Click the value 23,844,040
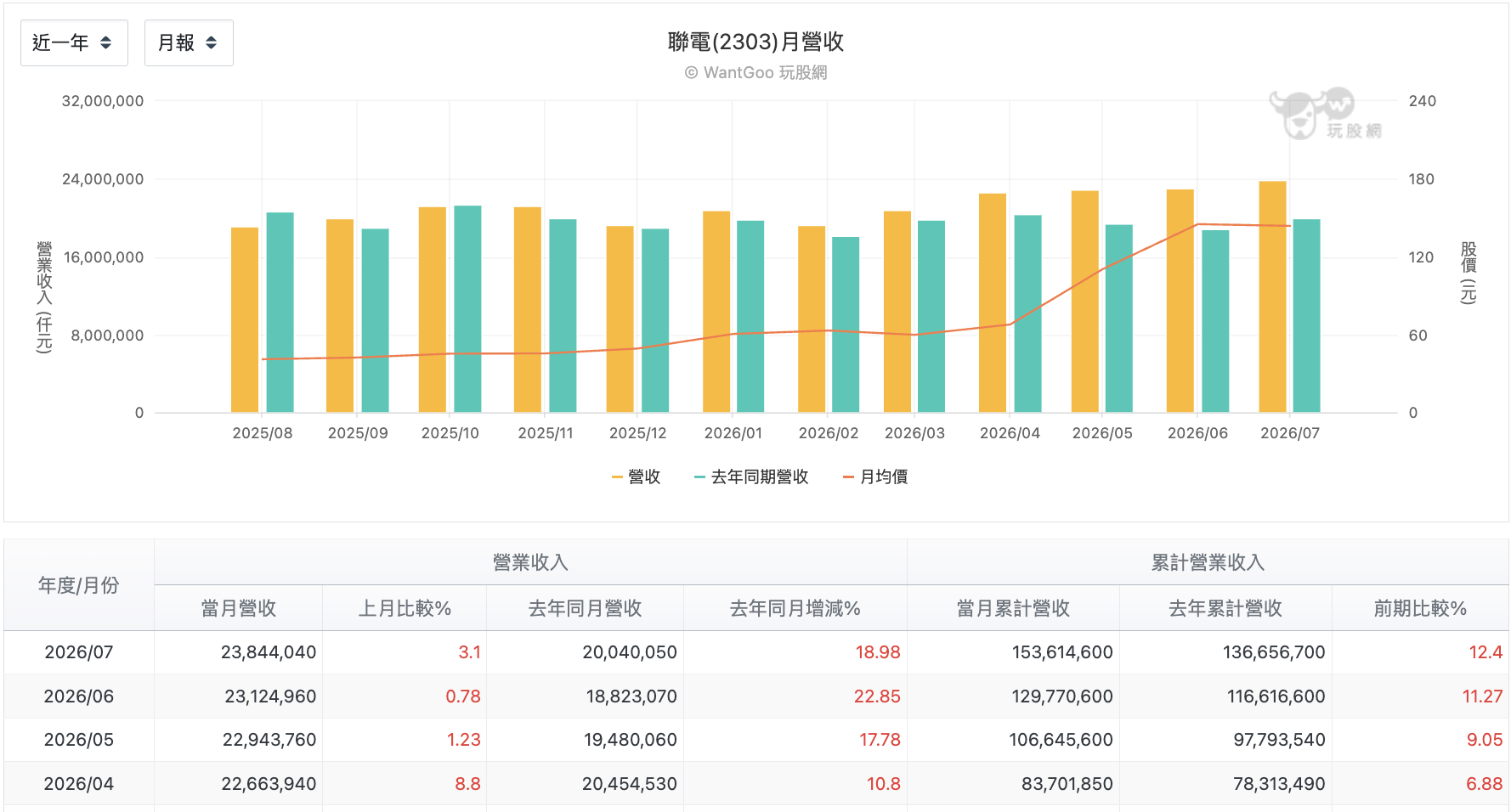Screen dimensions: 1511x812 pyautogui.click(x=269, y=652)
